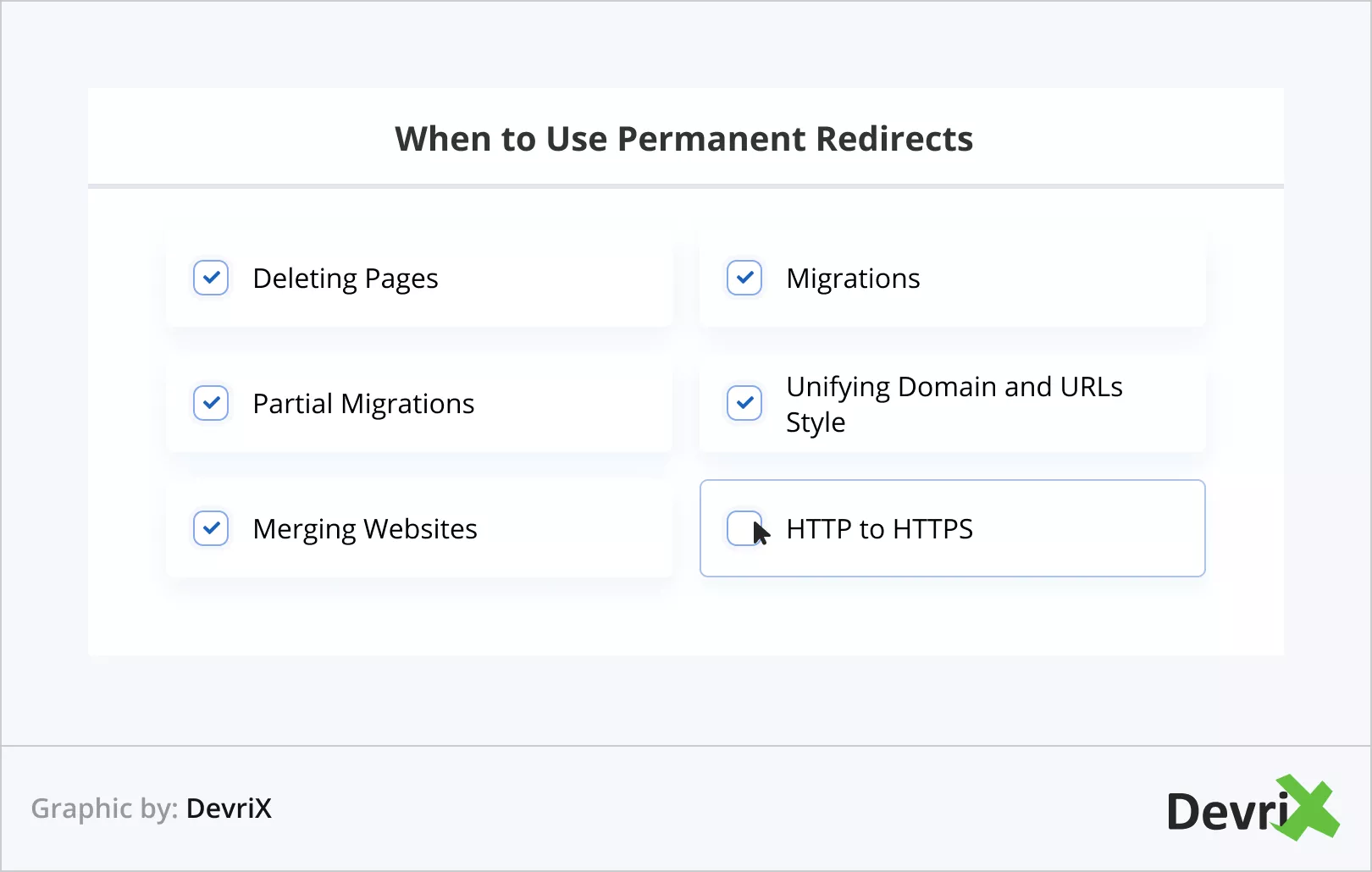Uncheck the Partial Migrations checkbox

(x=211, y=403)
